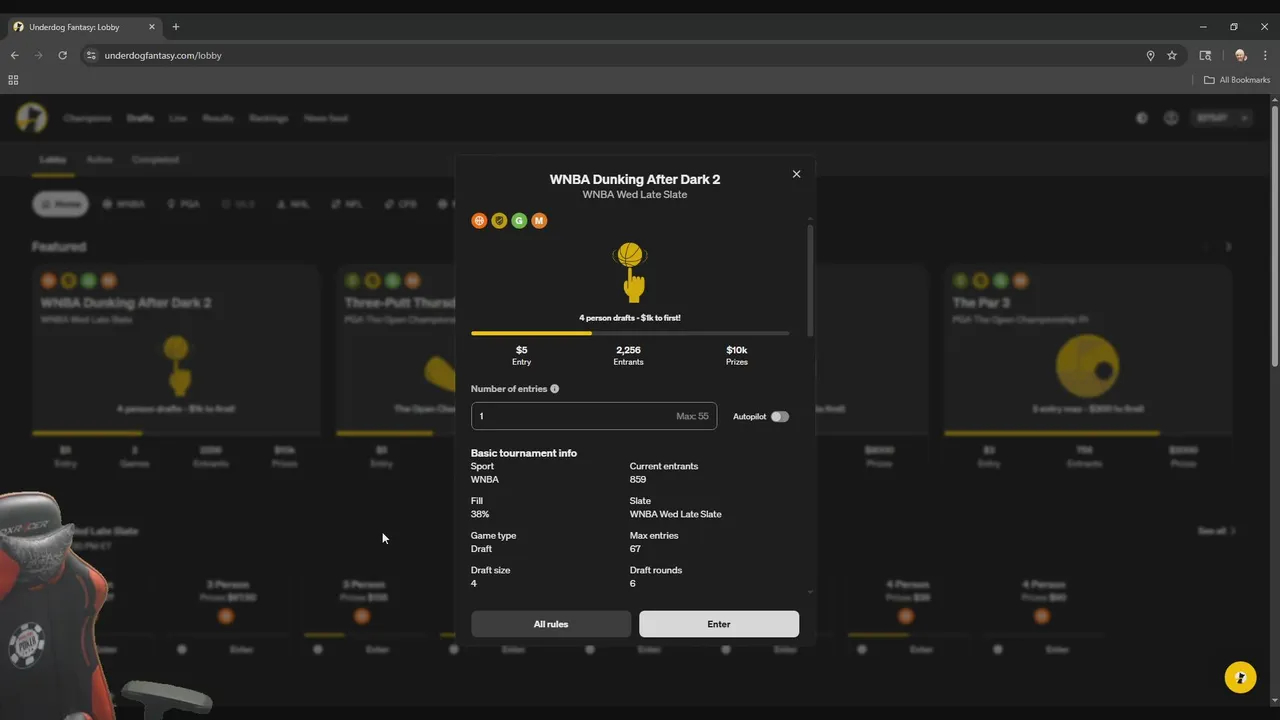Open the Results nav item
Image resolution: width=1280 pixels, height=720 pixels.
tap(218, 118)
